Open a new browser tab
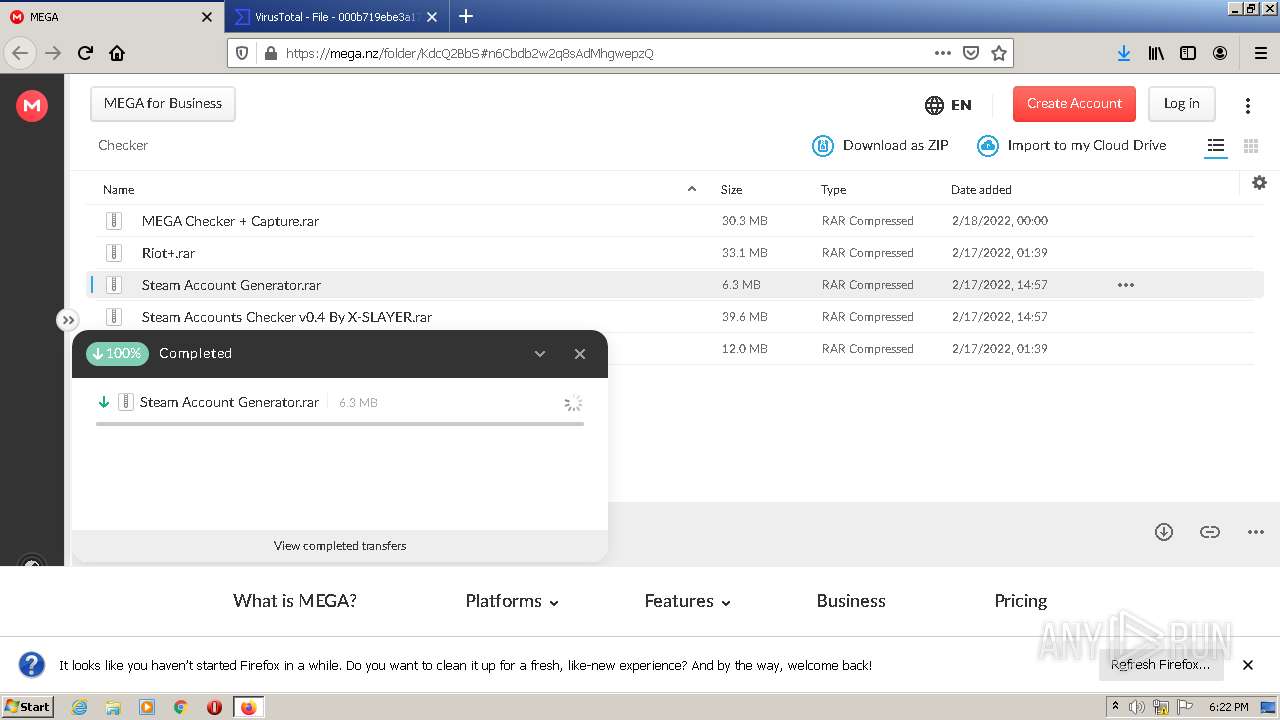This screenshot has height=720, width=1280. point(466,16)
